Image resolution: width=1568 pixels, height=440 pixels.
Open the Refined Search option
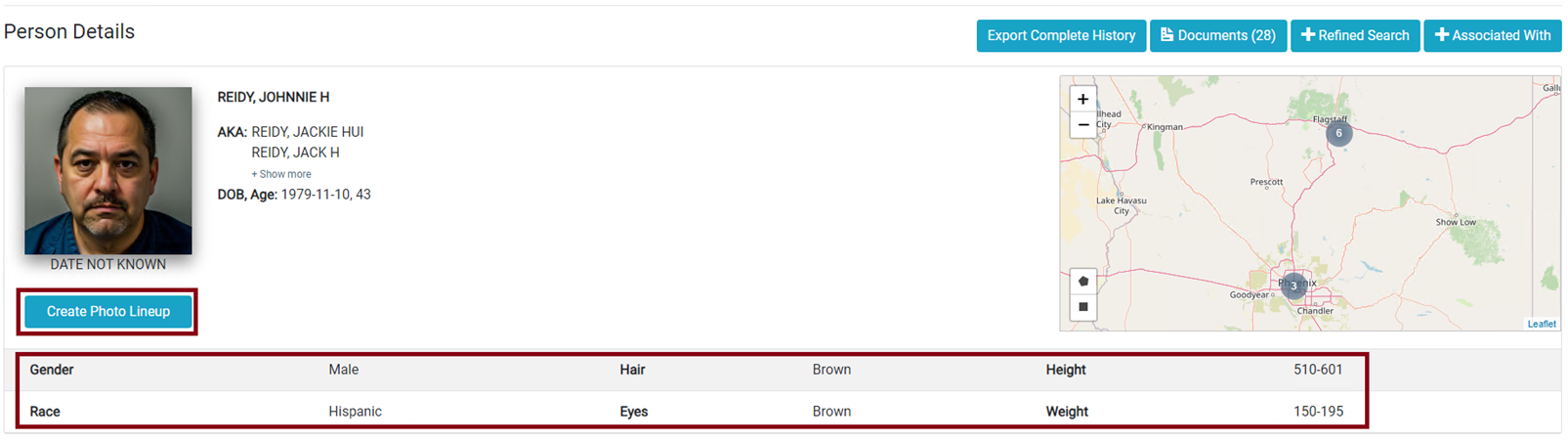(x=1355, y=35)
